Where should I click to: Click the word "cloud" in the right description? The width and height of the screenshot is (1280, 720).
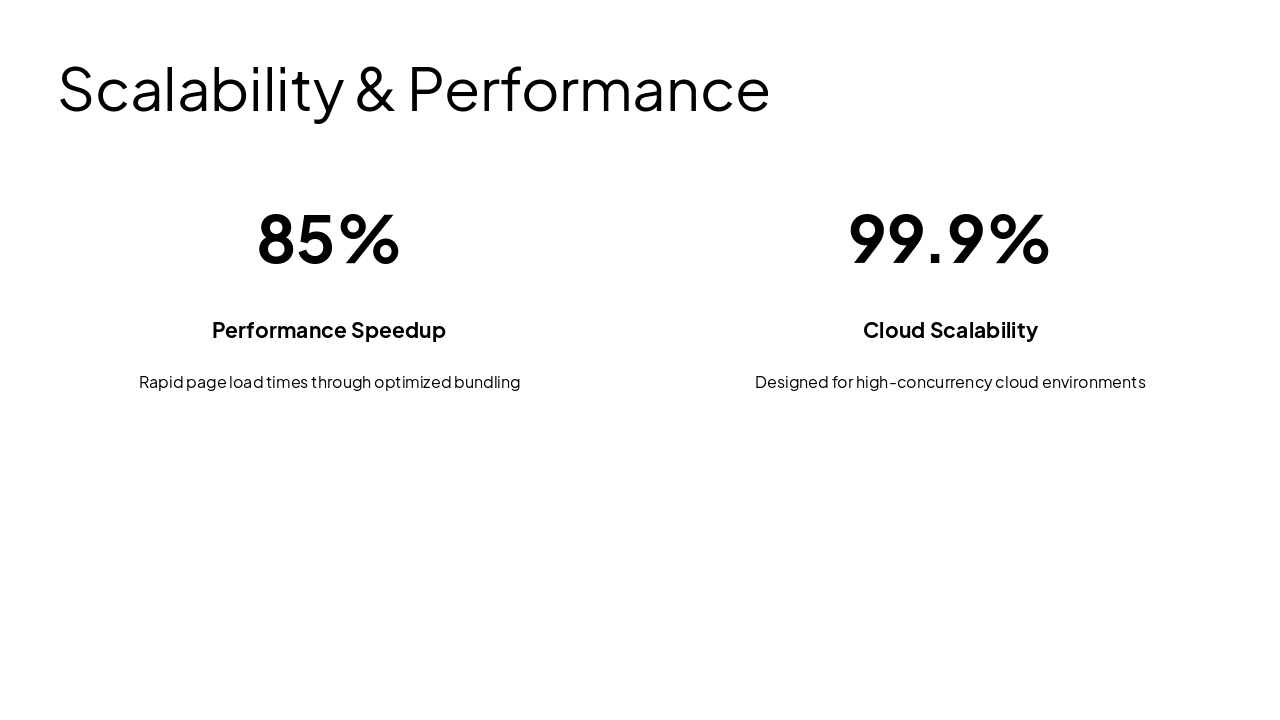pos(1016,382)
